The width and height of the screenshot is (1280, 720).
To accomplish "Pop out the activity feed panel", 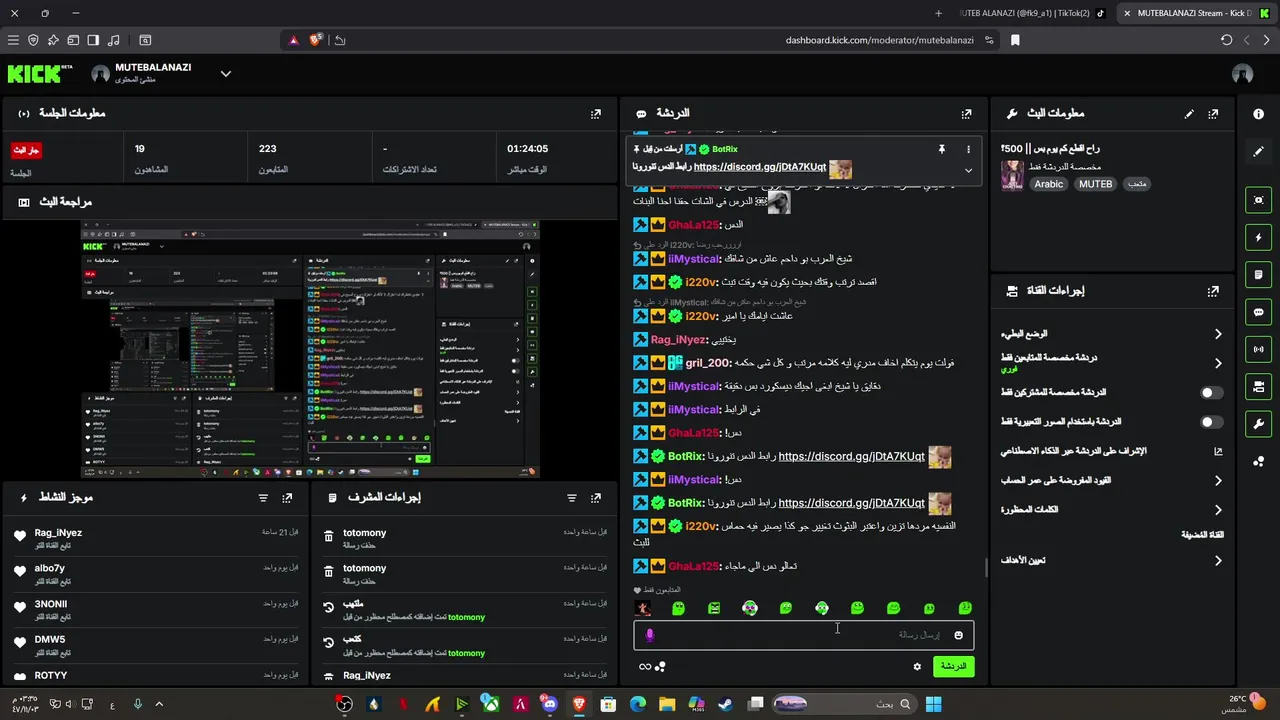I will click(x=287, y=498).
